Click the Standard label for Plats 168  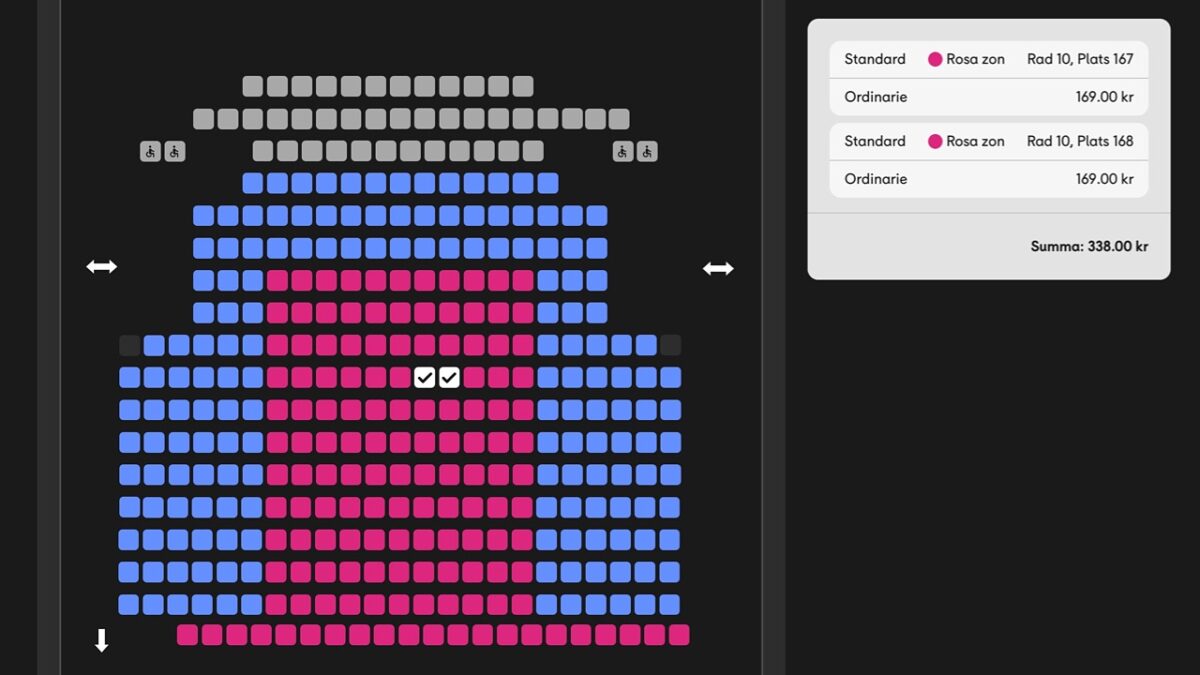coord(874,141)
